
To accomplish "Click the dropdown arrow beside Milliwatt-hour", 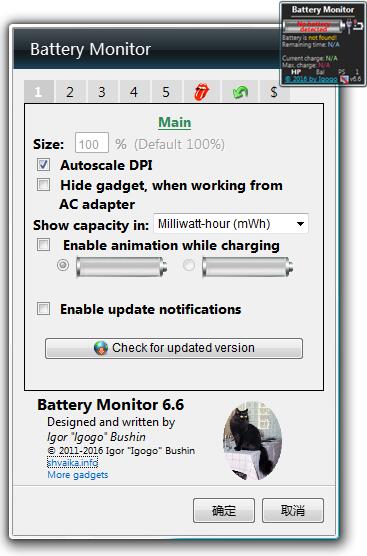I will click(300, 224).
